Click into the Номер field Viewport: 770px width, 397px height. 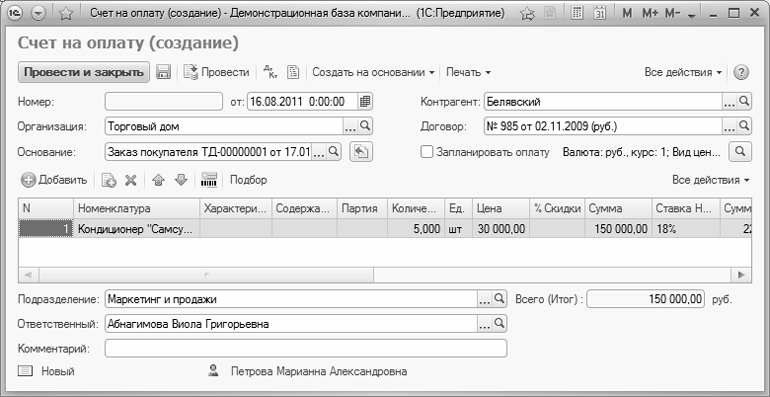point(164,102)
